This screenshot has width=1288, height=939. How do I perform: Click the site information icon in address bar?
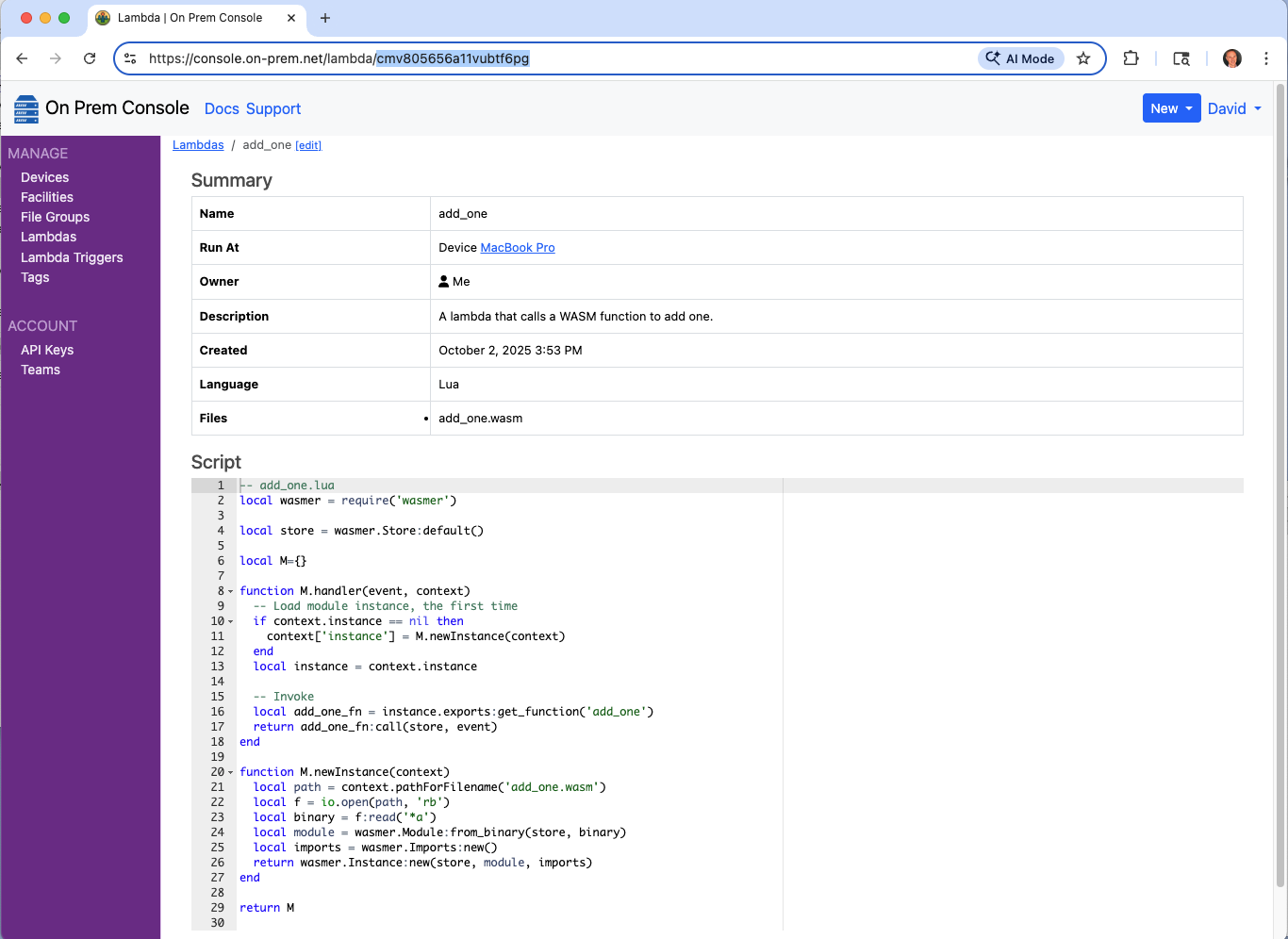point(131,58)
